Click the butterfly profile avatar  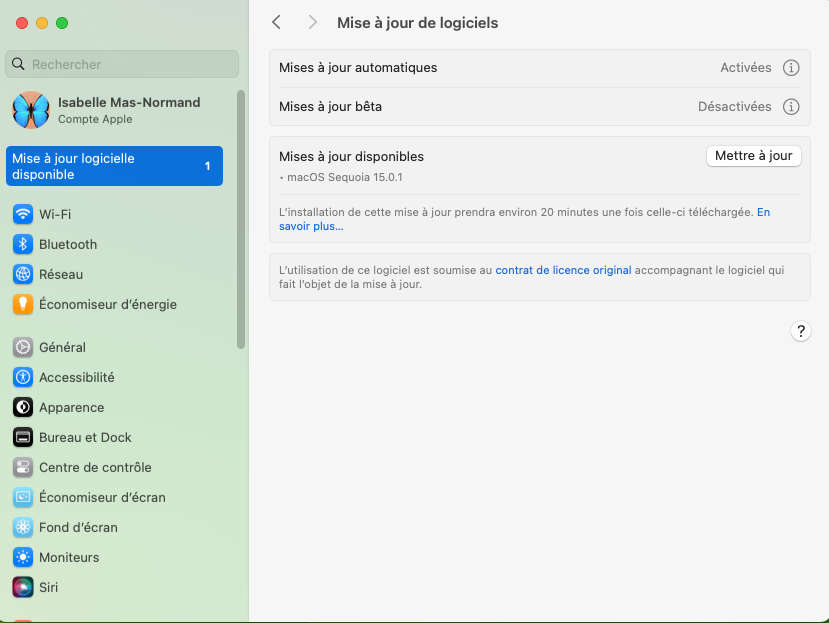point(31,110)
